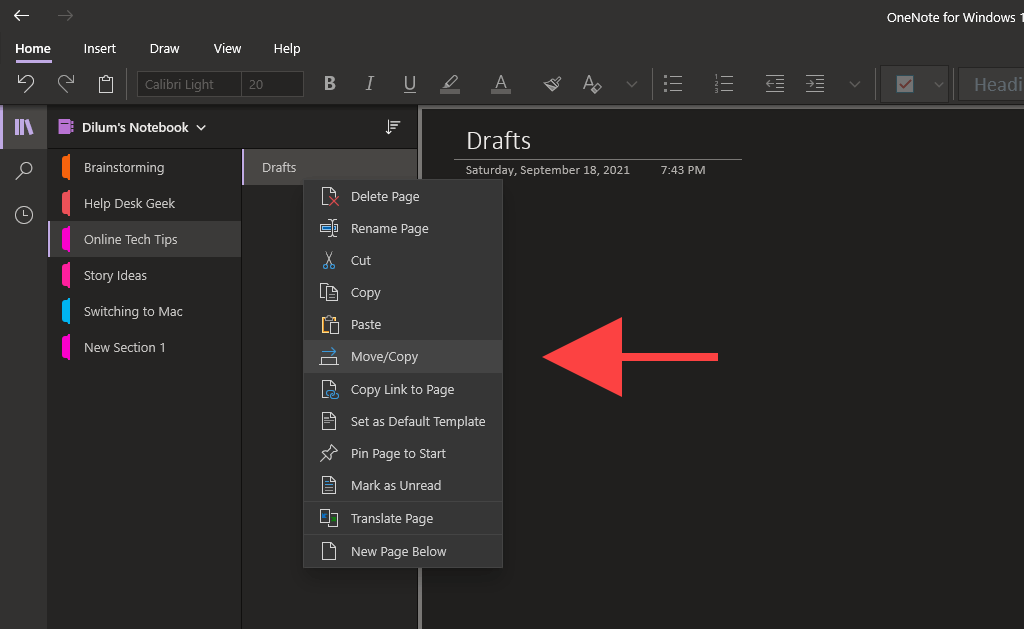Toggle Bold formatting
This screenshot has width=1024, height=629.
[330, 84]
